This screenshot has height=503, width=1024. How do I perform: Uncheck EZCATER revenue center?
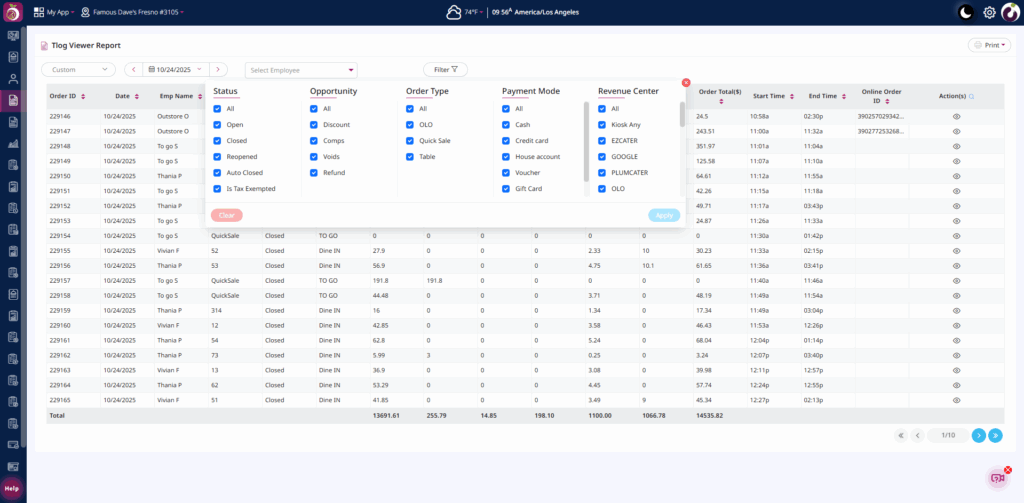pos(602,141)
